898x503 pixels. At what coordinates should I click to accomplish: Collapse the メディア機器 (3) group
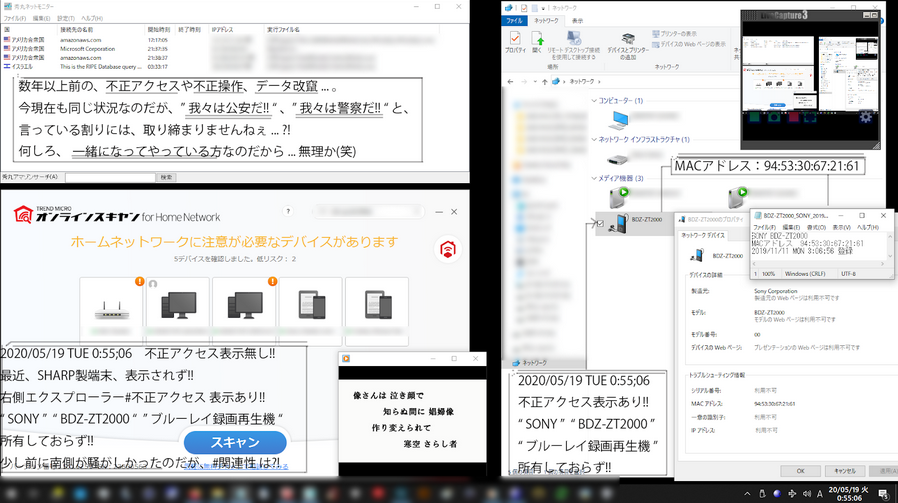(x=594, y=178)
